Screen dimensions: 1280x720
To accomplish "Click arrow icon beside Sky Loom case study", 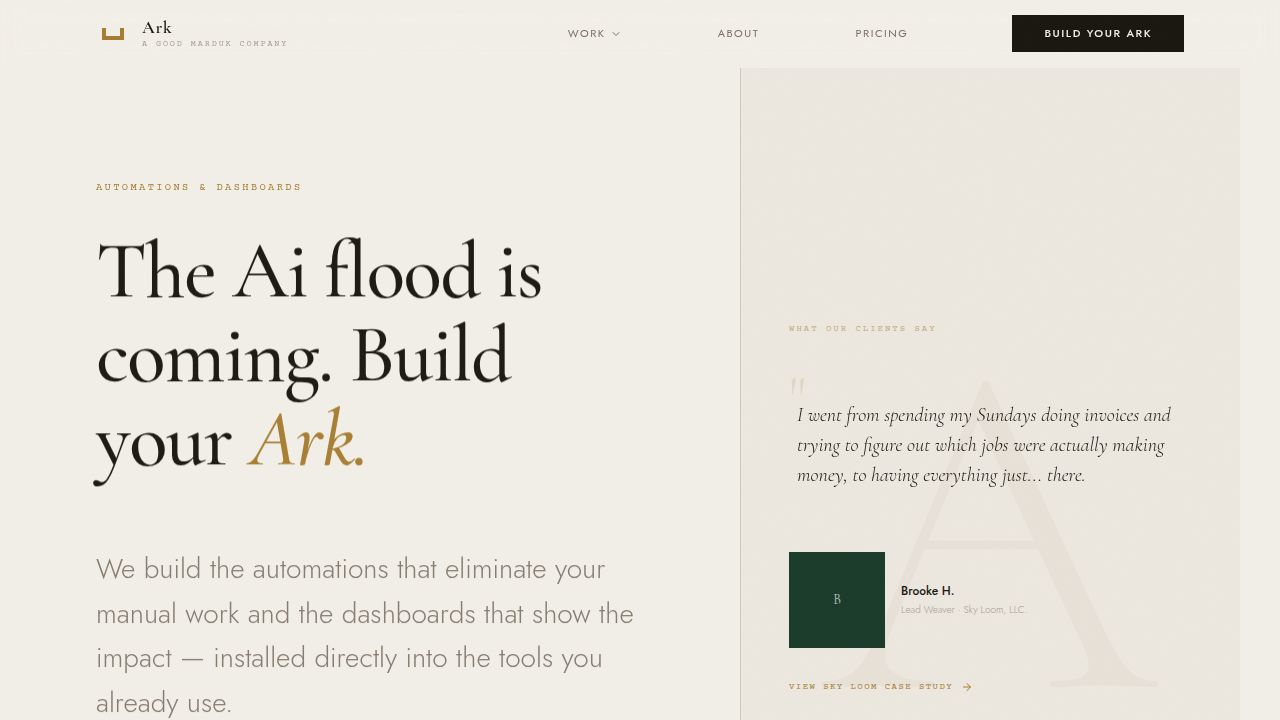I will point(967,687).
